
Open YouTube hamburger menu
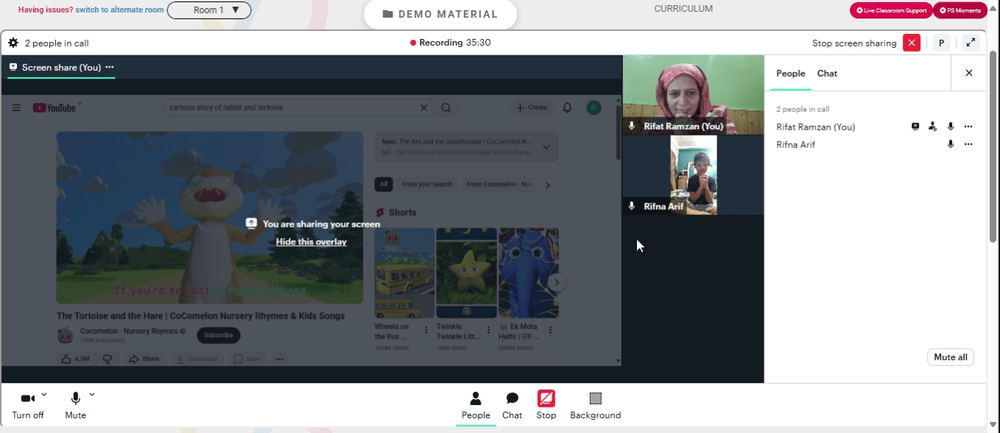[x=17, y=108]
